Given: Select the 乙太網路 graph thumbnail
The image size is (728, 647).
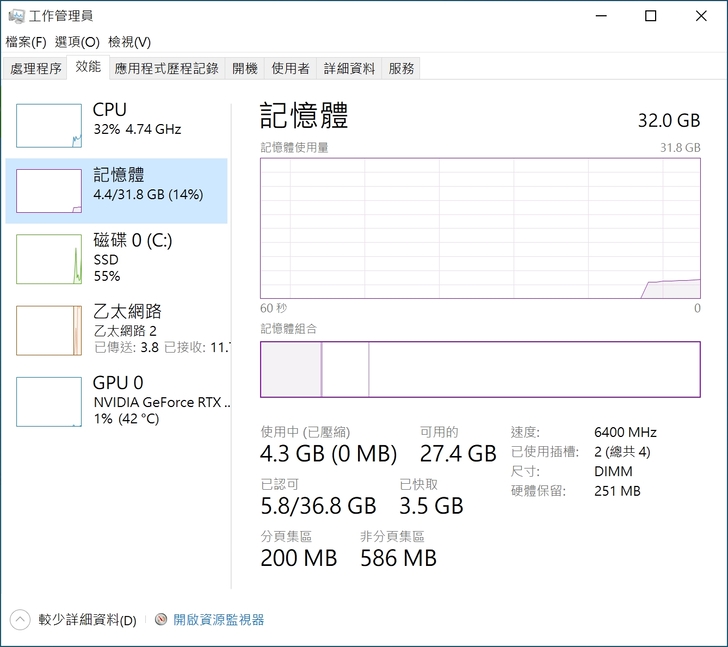Looking at the screenshot, I should click(x=49, y=330).
